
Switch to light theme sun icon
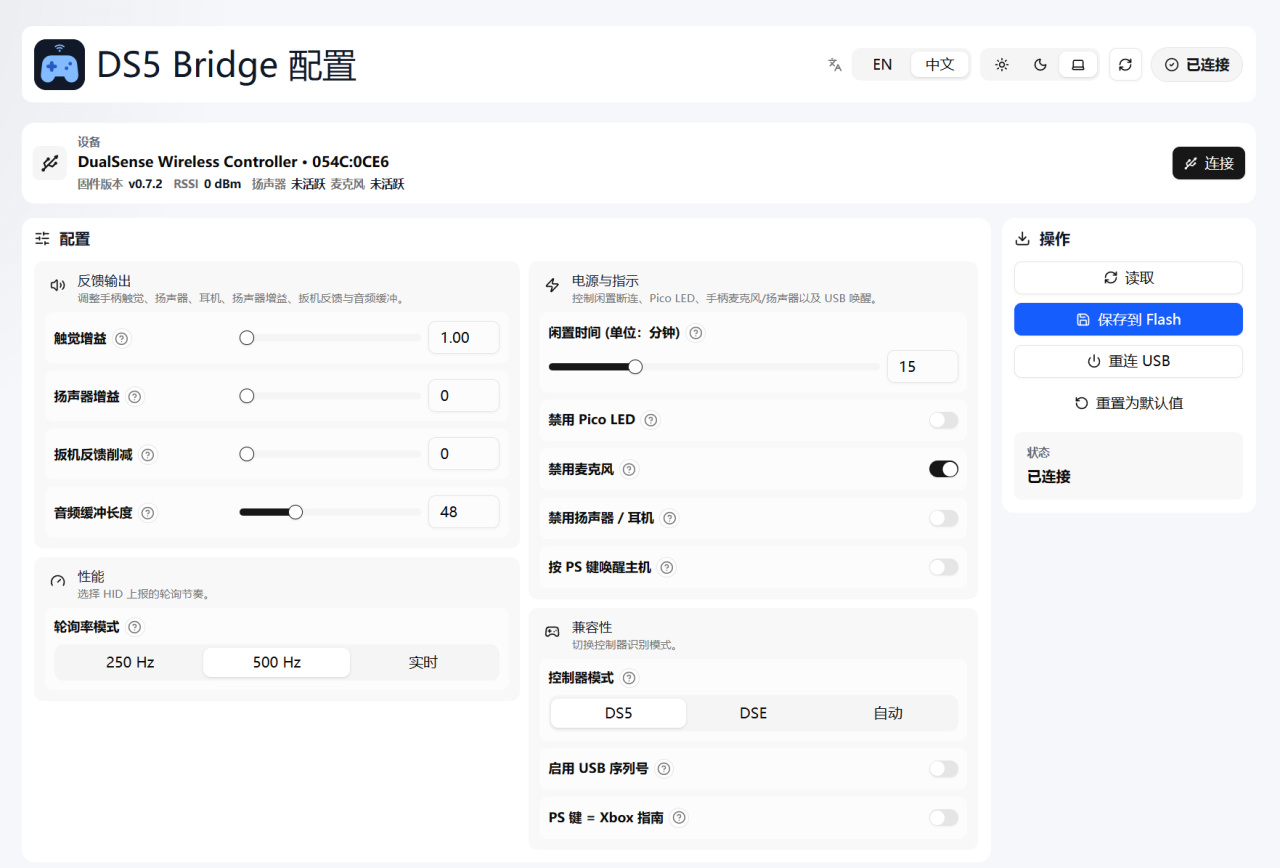coord(1002,65)
